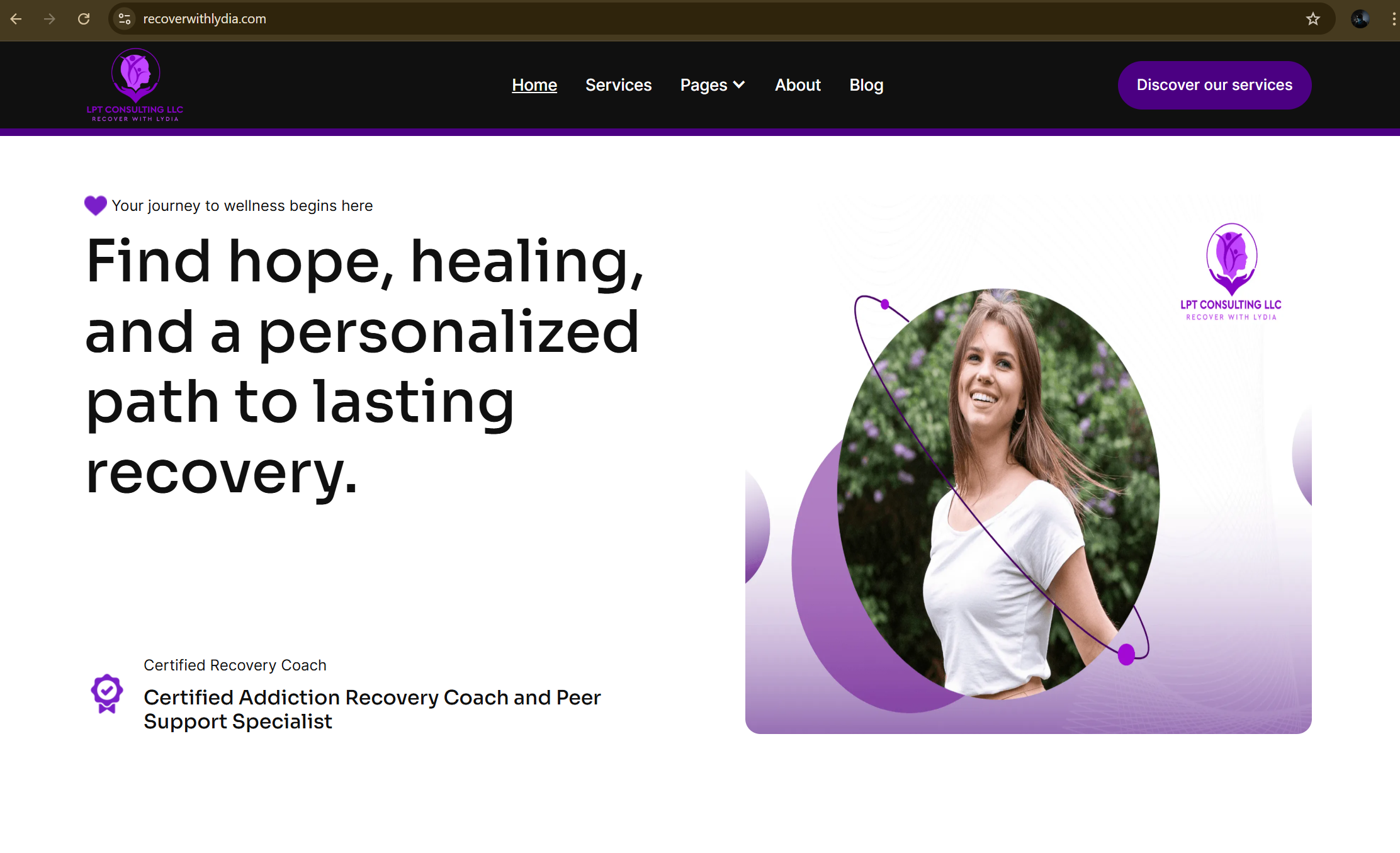The width and height of the screenshot is (1400, 853).
Task: Bookmark this page with star icon
Action: 1312,19
